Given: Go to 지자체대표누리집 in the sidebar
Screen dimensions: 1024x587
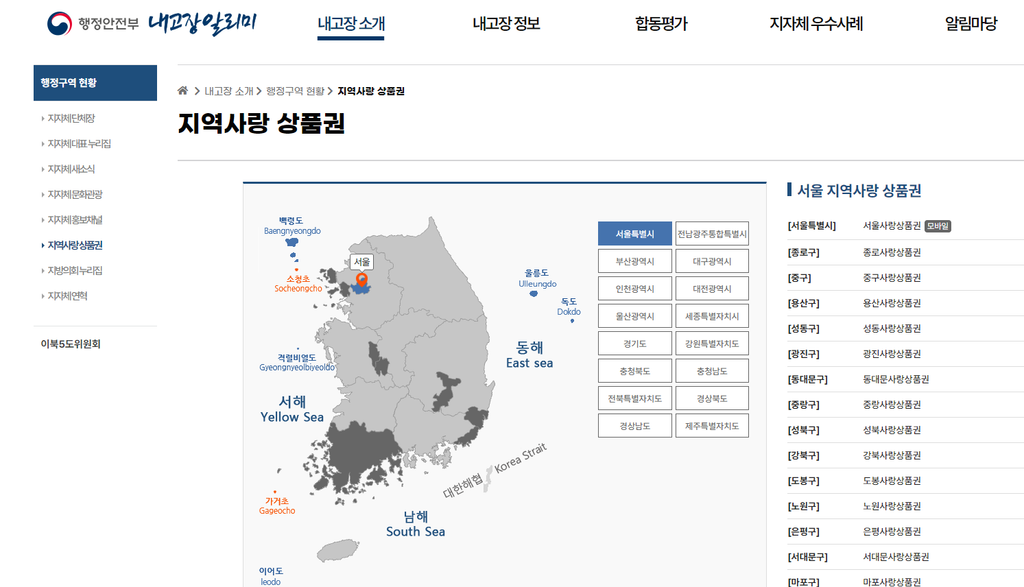Looking at the screenshot, I should coord(79,144).
